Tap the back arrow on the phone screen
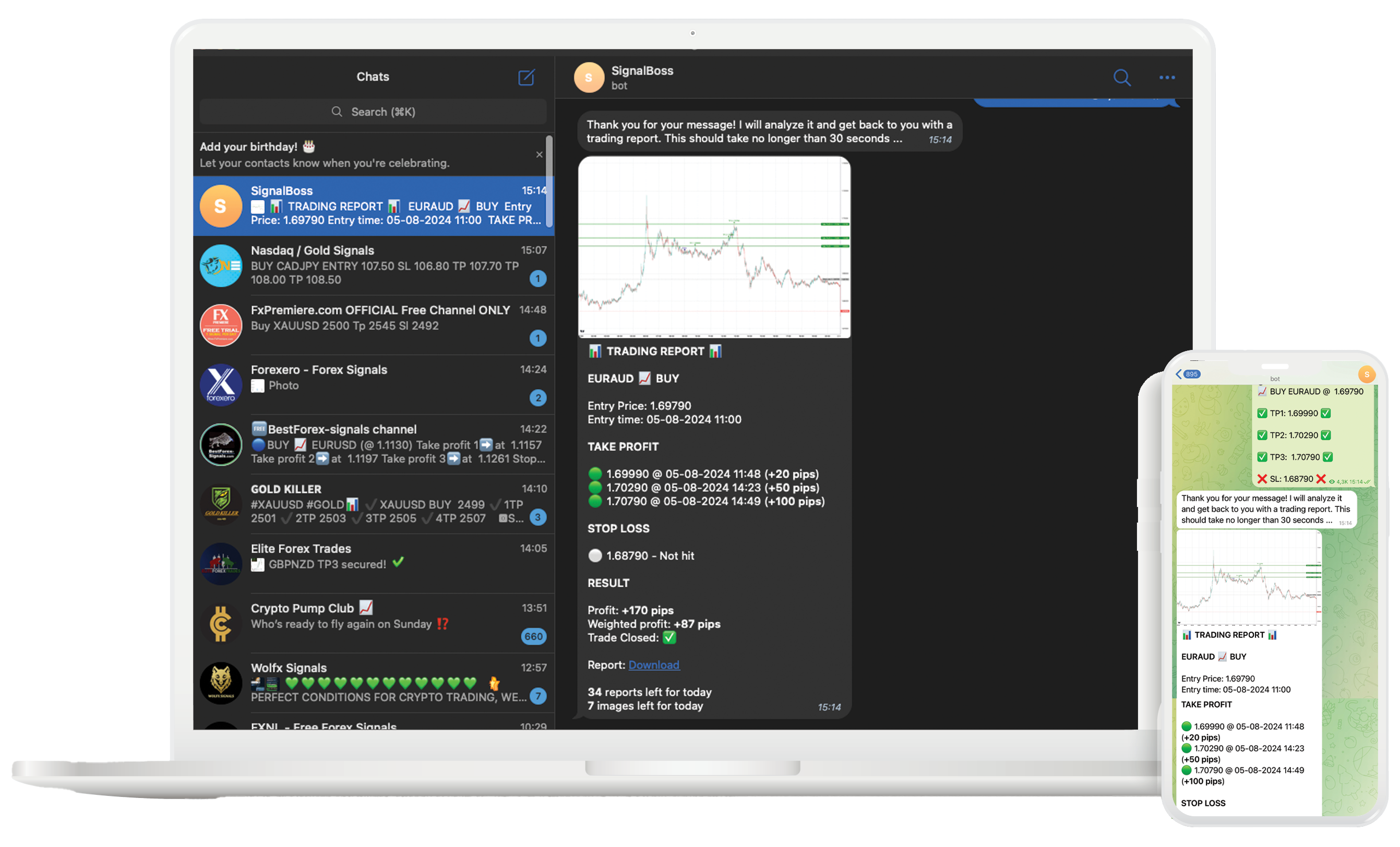Screen dimensions: 1400x847 (x=1178, y=374)
